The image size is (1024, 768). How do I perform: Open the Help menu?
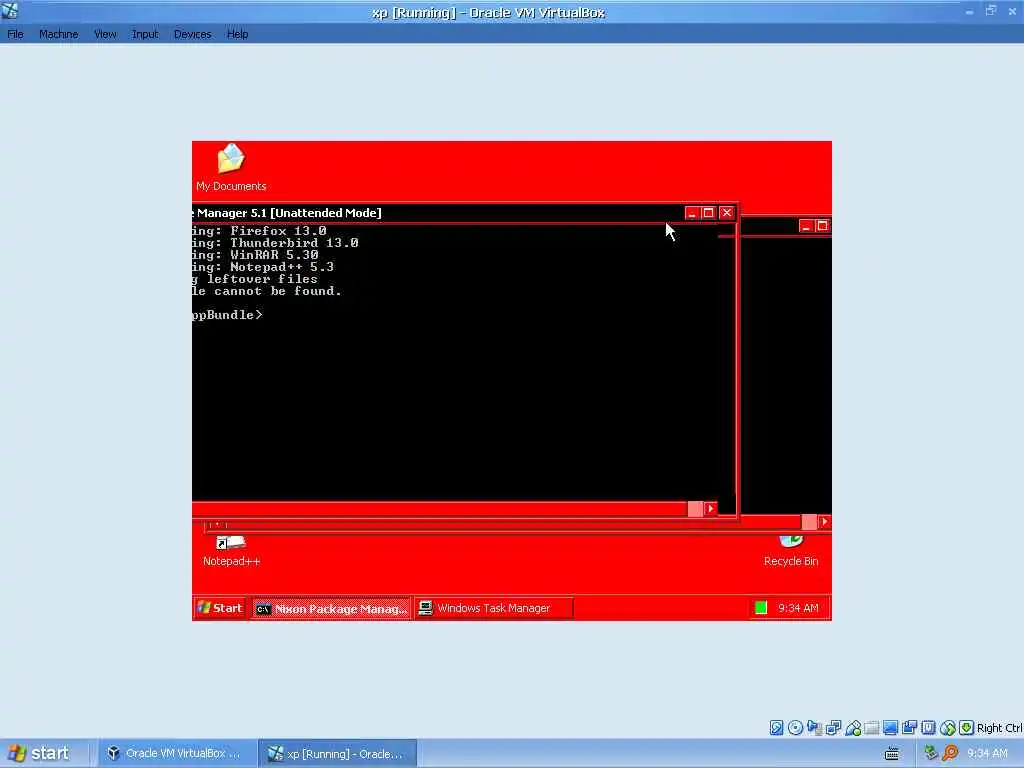(238, 34)
